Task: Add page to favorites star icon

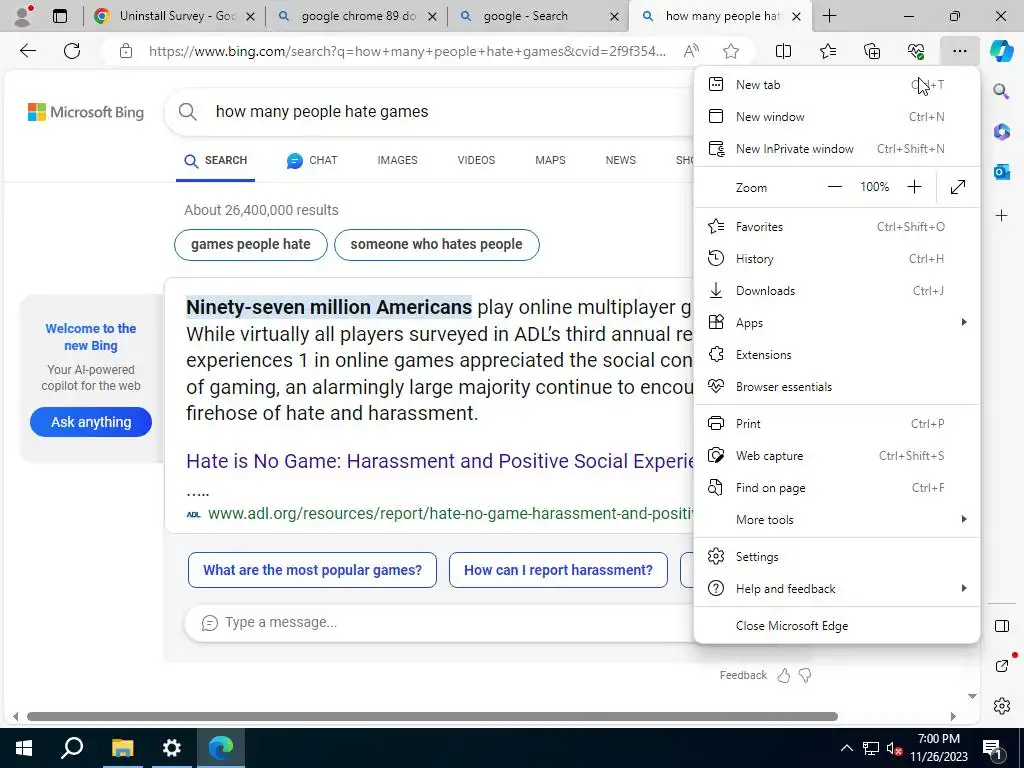Action: [x=731, y=51]
